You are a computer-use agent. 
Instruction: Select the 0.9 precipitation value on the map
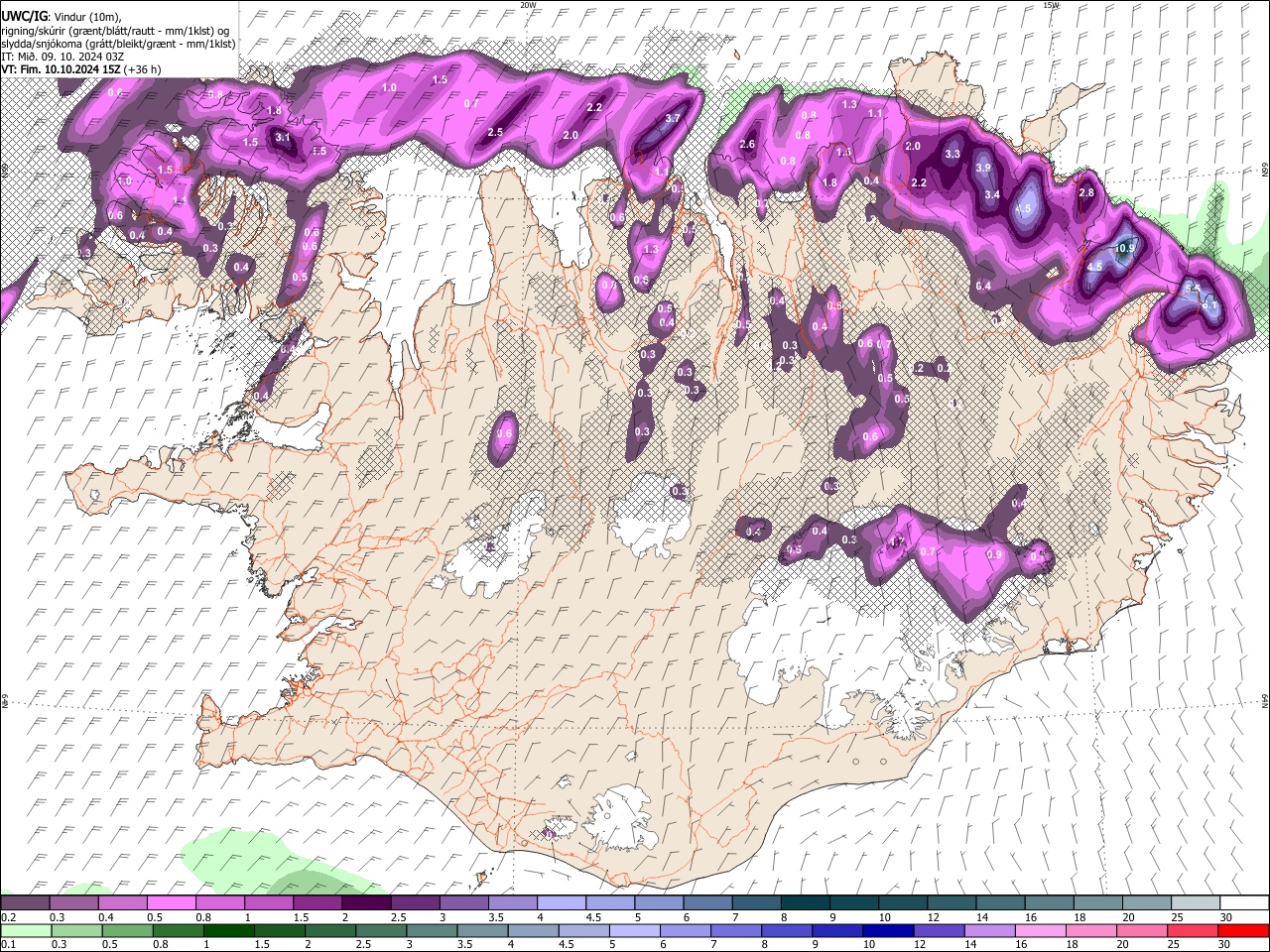(x=994, y=554)
